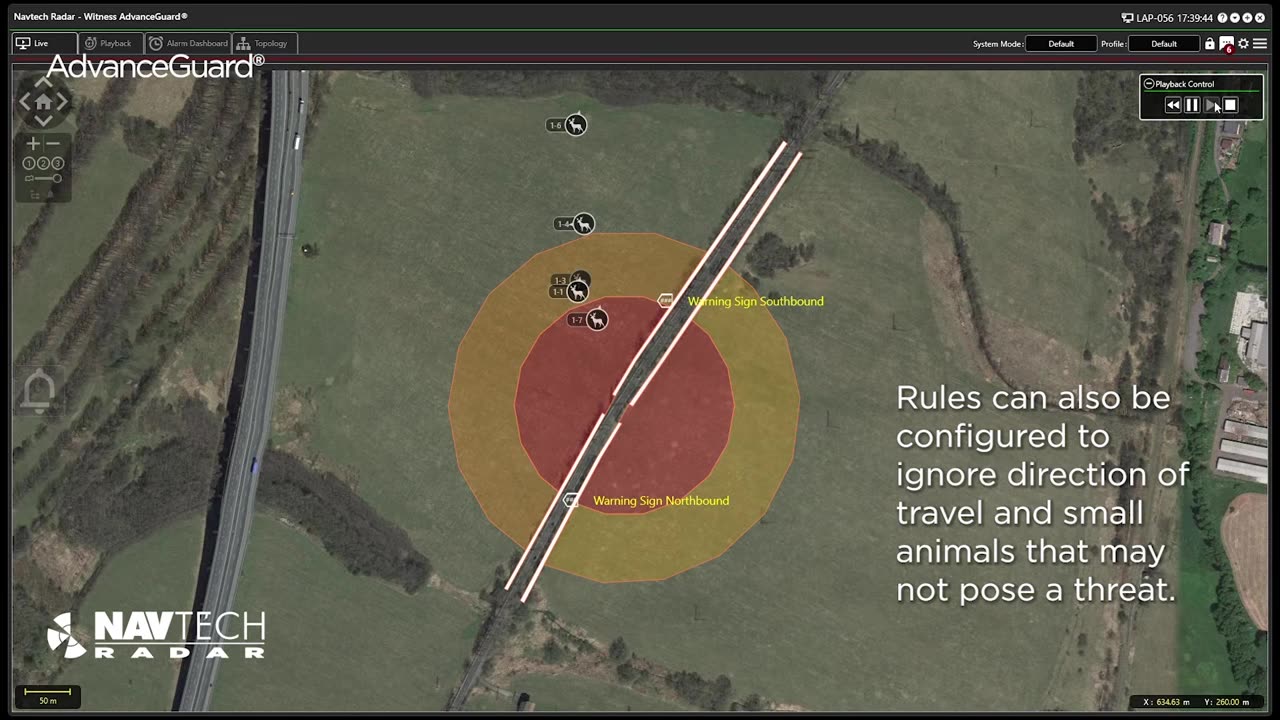Click the padlock lock icon

[1210, 44]
